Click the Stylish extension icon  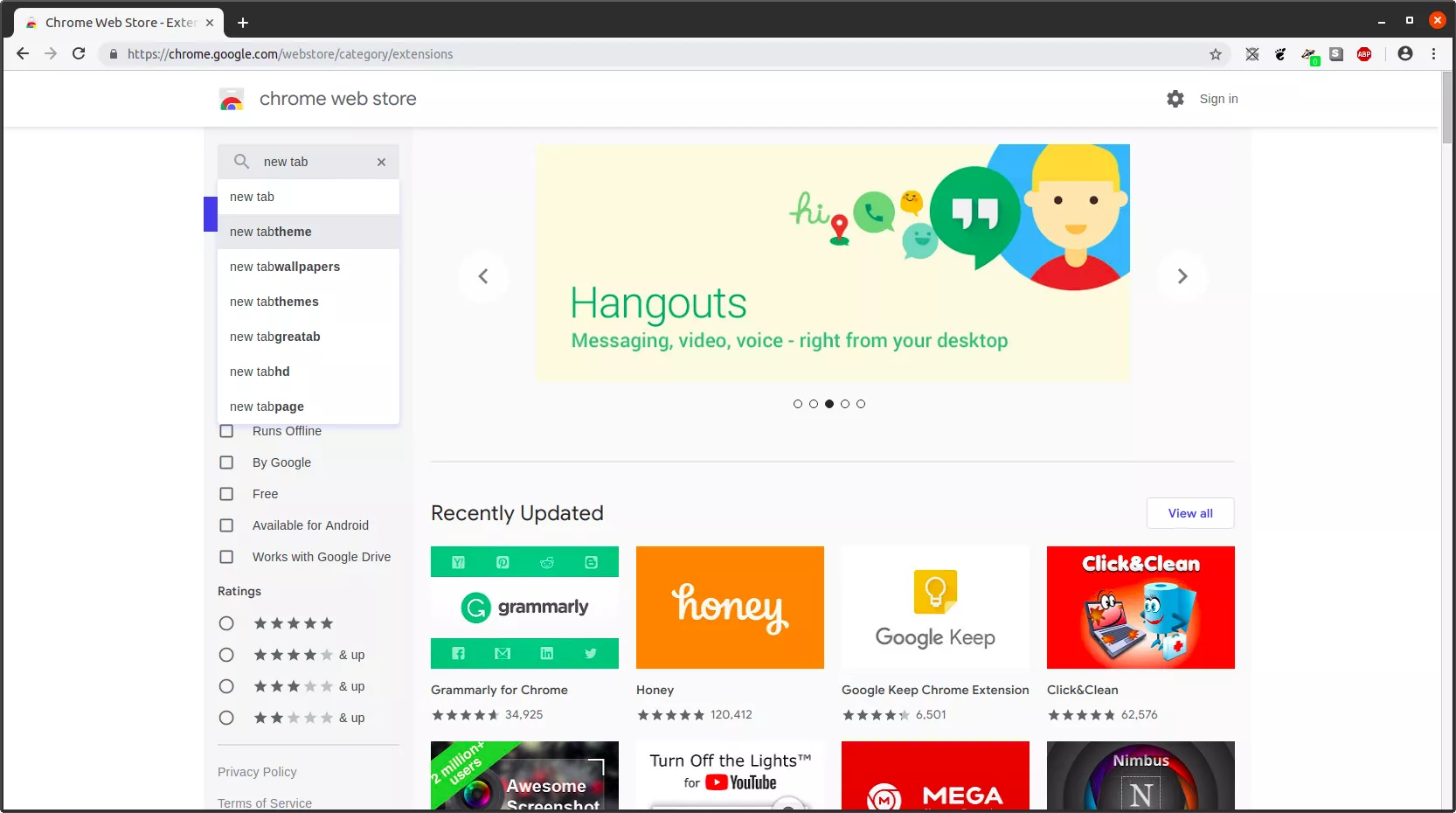click(x=1336, y=54)
